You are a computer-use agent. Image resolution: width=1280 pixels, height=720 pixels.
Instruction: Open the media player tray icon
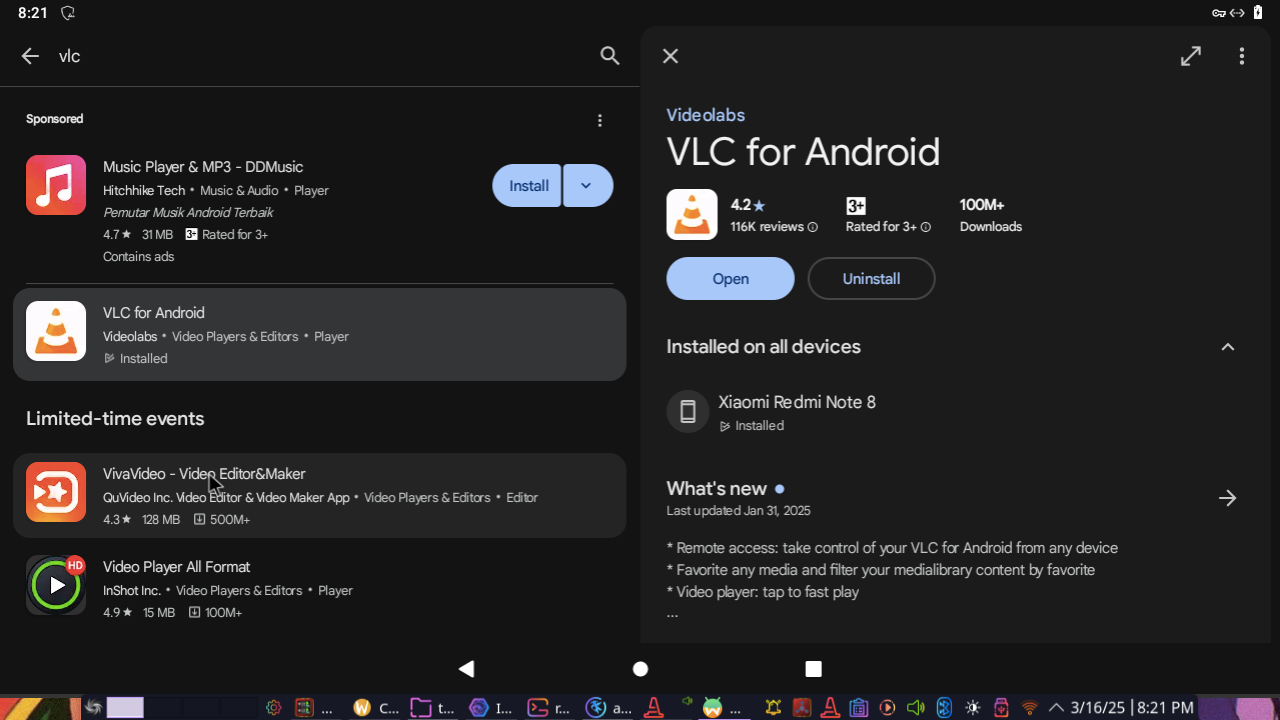(886, 708)
